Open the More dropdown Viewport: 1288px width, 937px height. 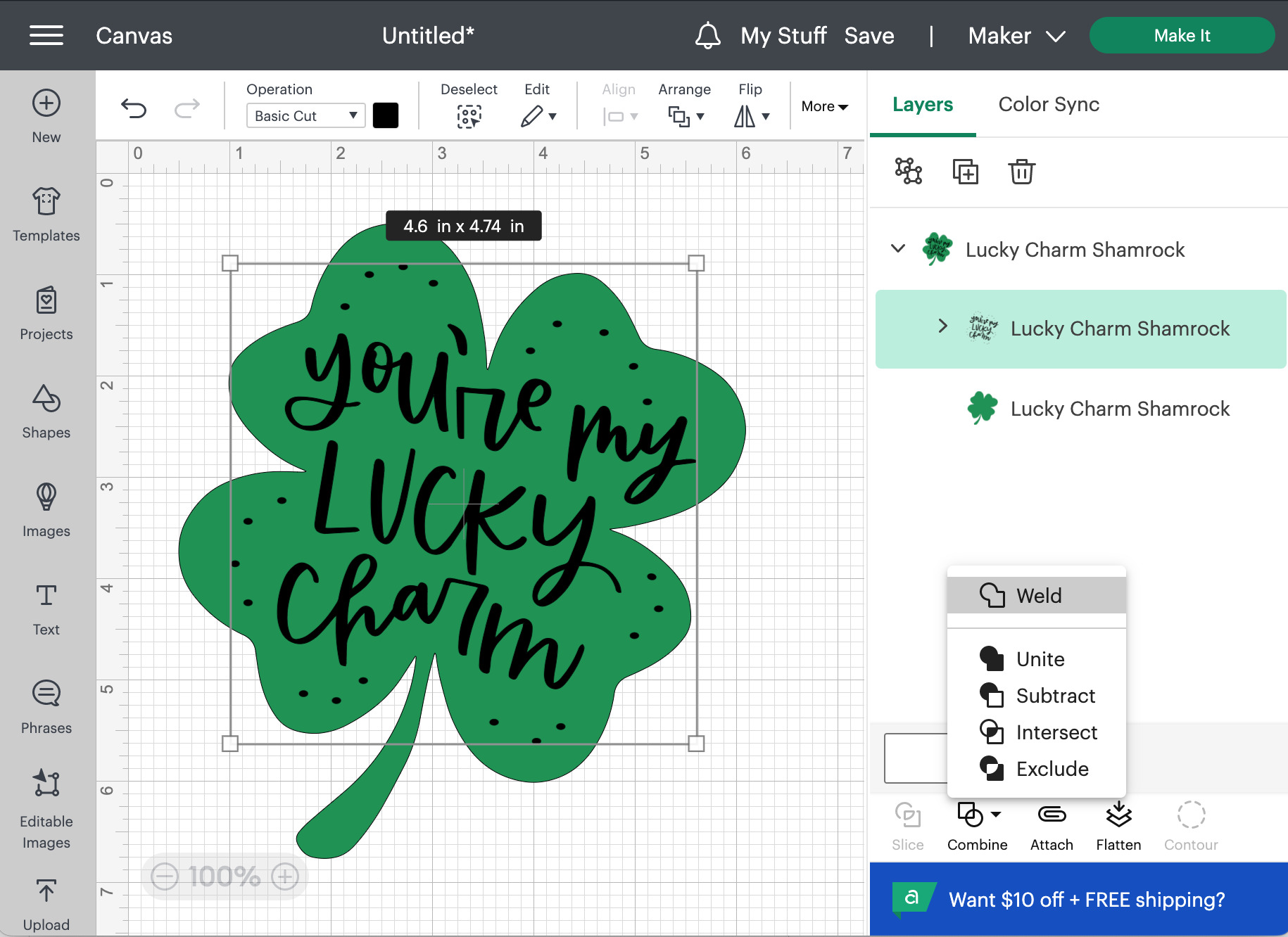point(824,106)
